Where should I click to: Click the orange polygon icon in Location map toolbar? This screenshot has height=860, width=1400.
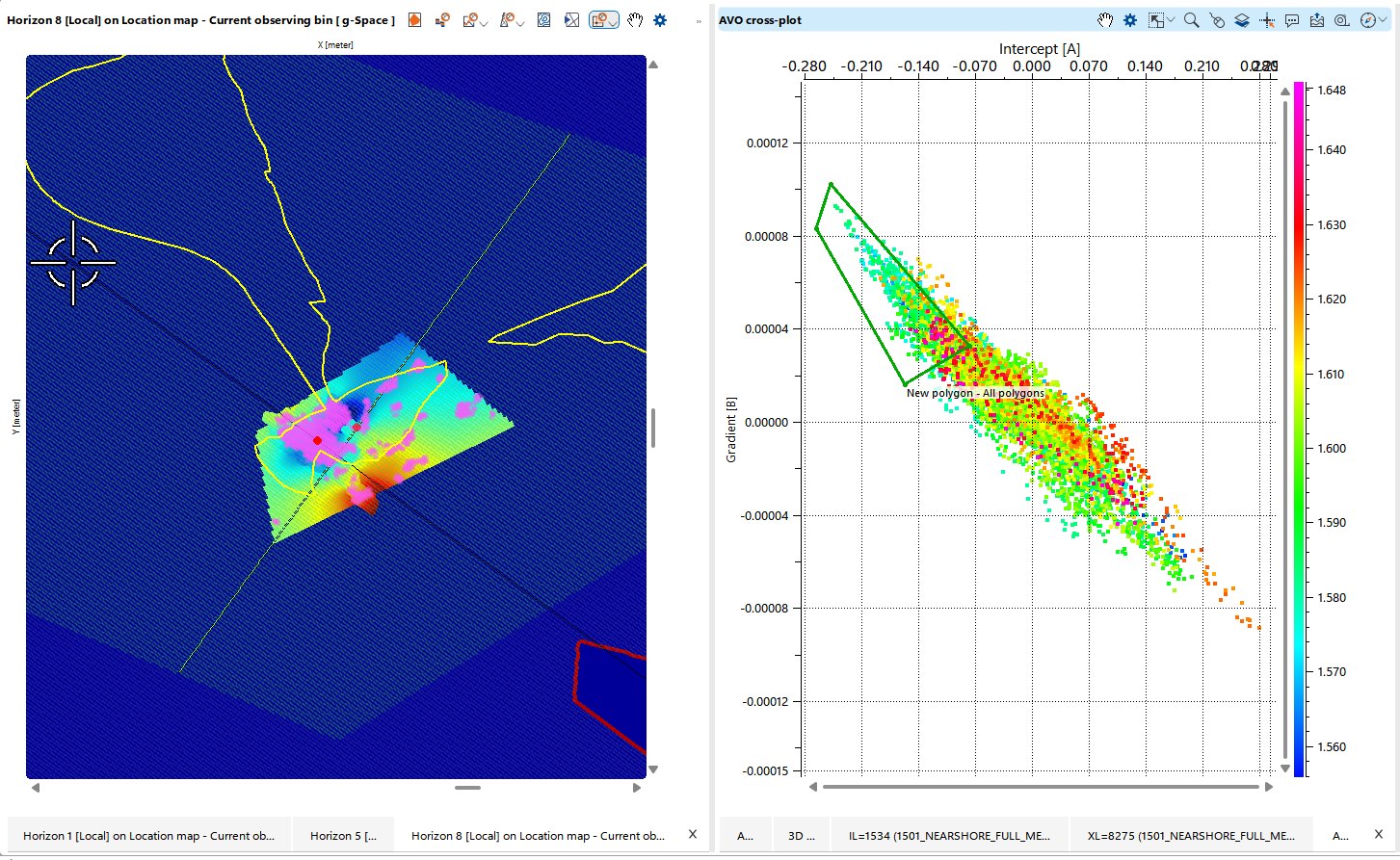pos(414,19)
